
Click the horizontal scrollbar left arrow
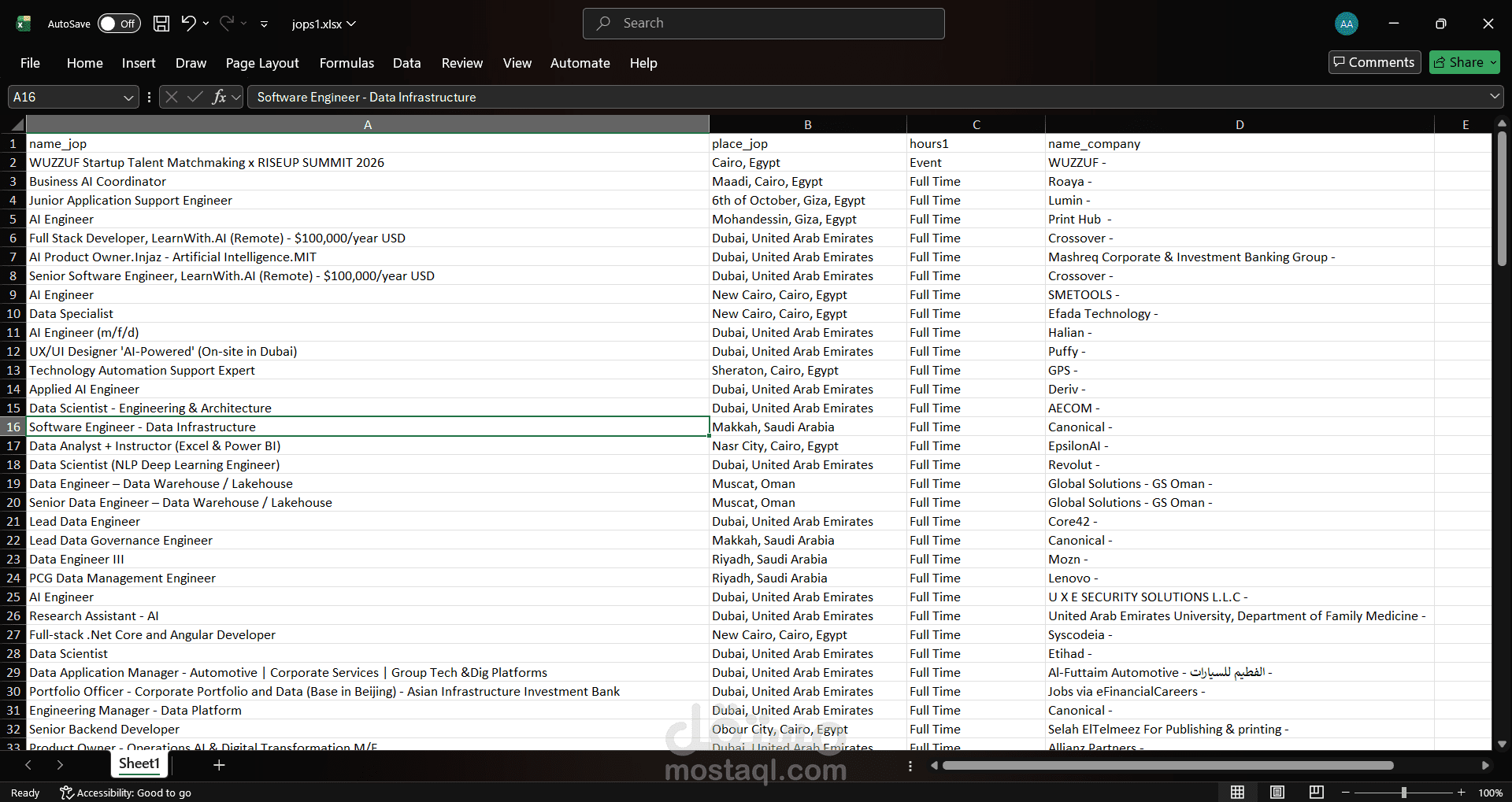coord(934,765)
